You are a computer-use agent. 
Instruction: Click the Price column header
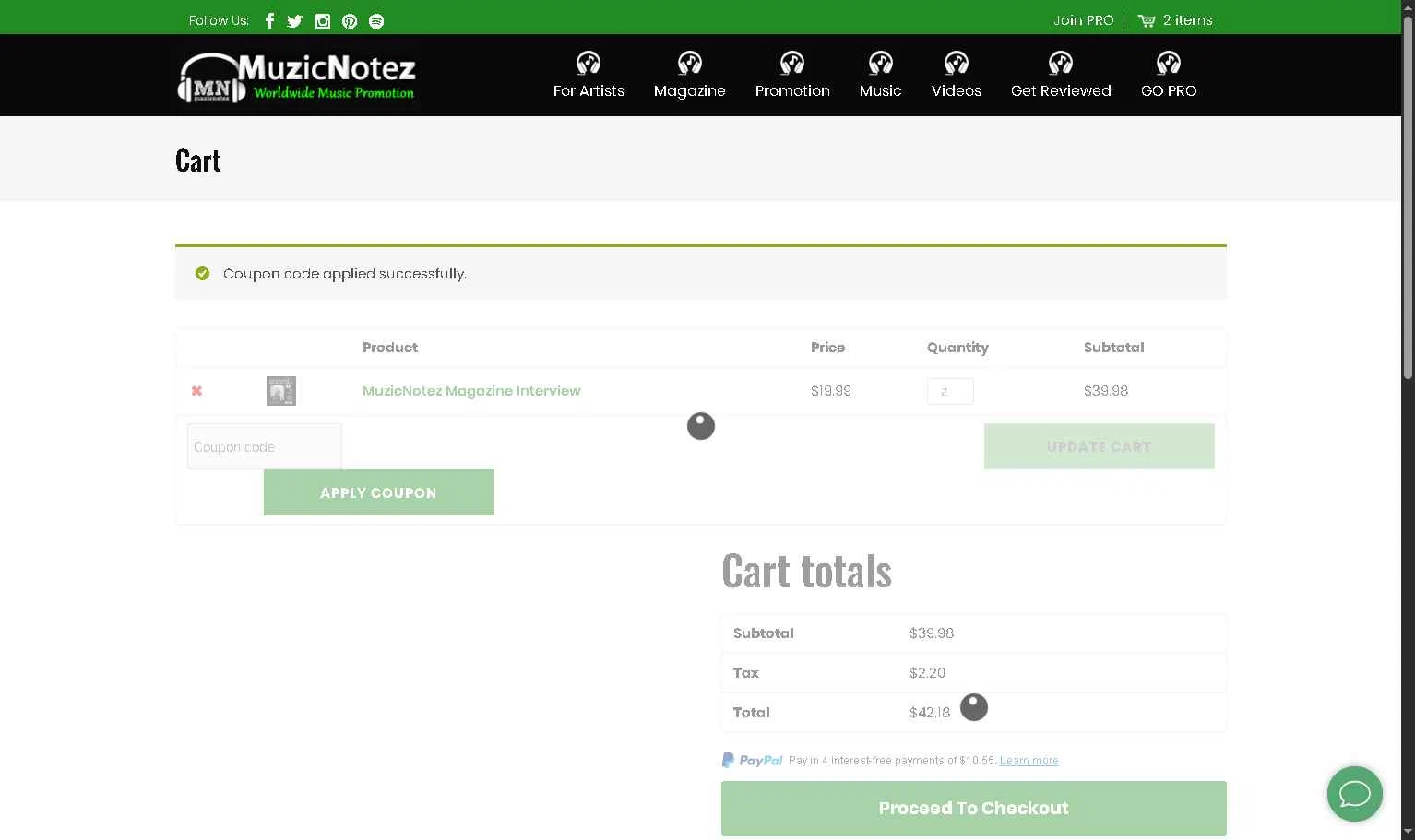click(827, 348)
